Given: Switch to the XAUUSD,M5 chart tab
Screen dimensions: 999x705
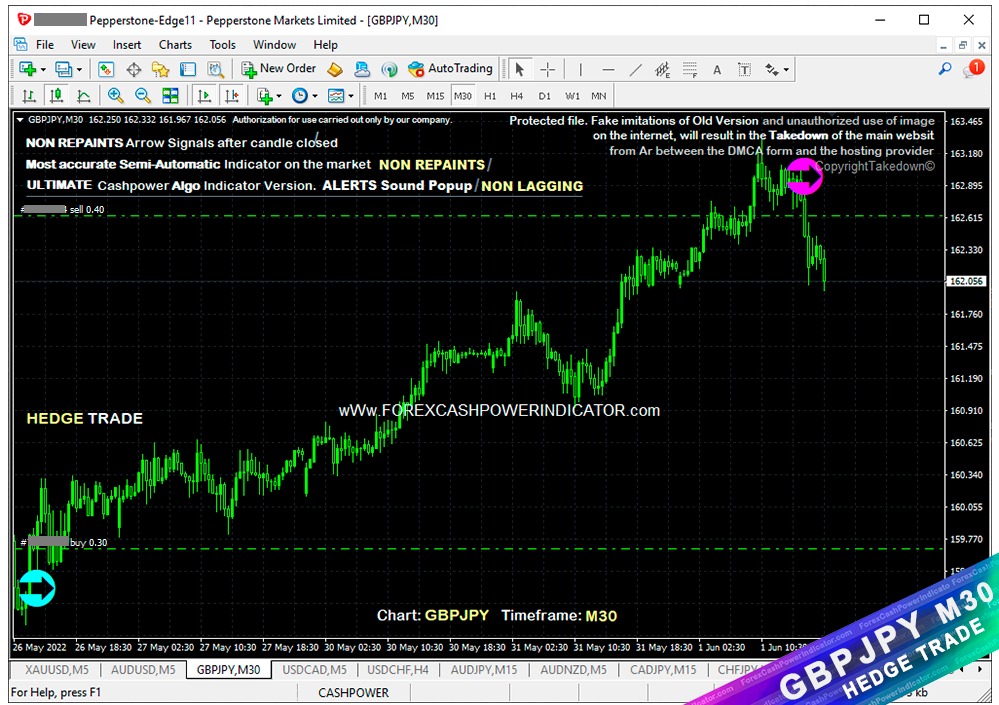Looking at the screenshot, I should point(57,670).
